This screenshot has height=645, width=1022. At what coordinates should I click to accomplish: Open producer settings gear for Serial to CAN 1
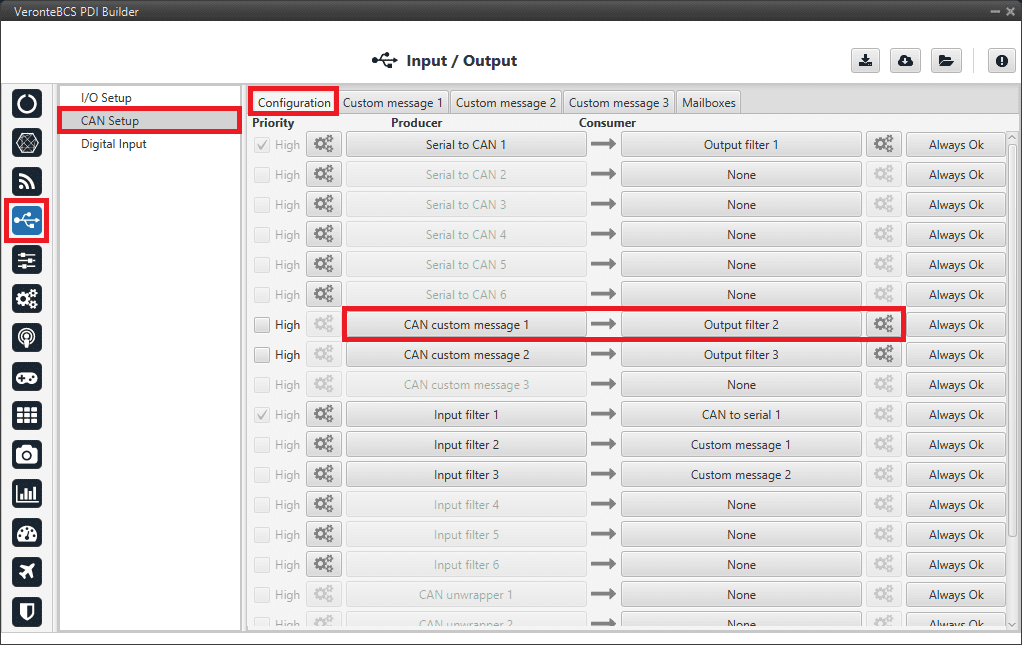[x=324, y=144]
